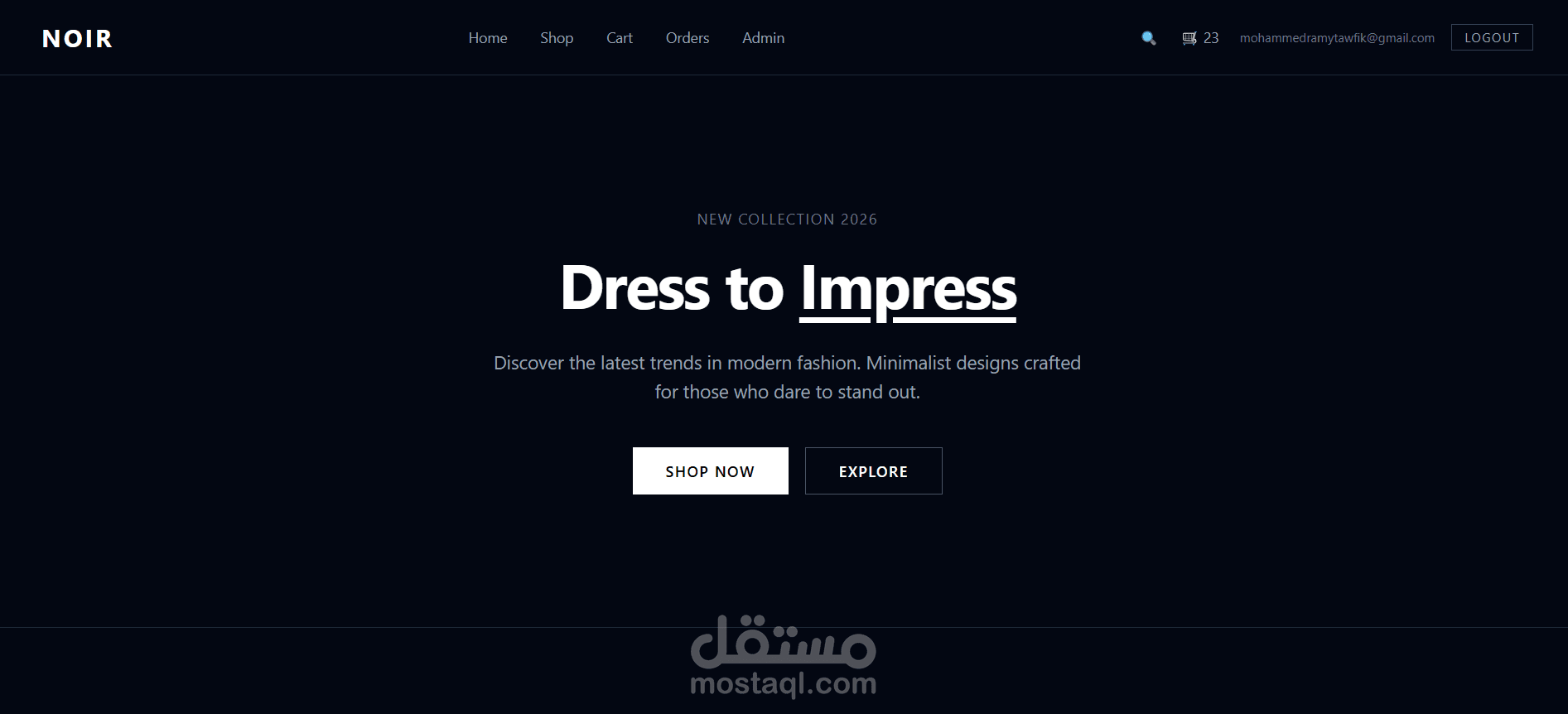Go to the Home nav link
Screen dimensions: 1568x714
click(x=488, y=38)
